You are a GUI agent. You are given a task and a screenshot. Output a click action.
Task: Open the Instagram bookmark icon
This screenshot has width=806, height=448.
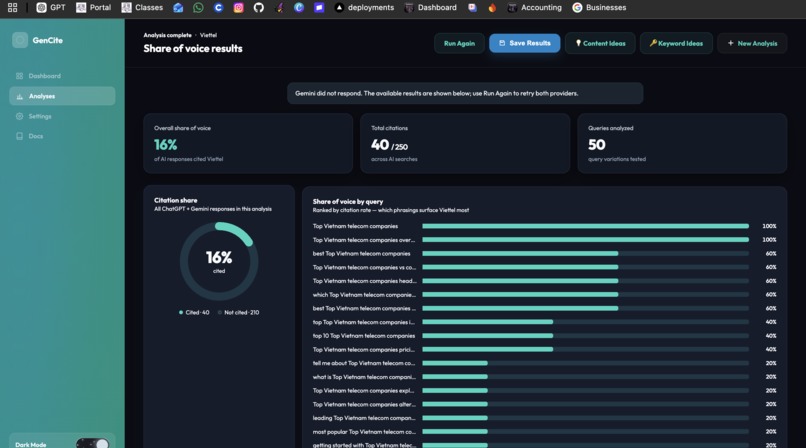click(239, 8)
